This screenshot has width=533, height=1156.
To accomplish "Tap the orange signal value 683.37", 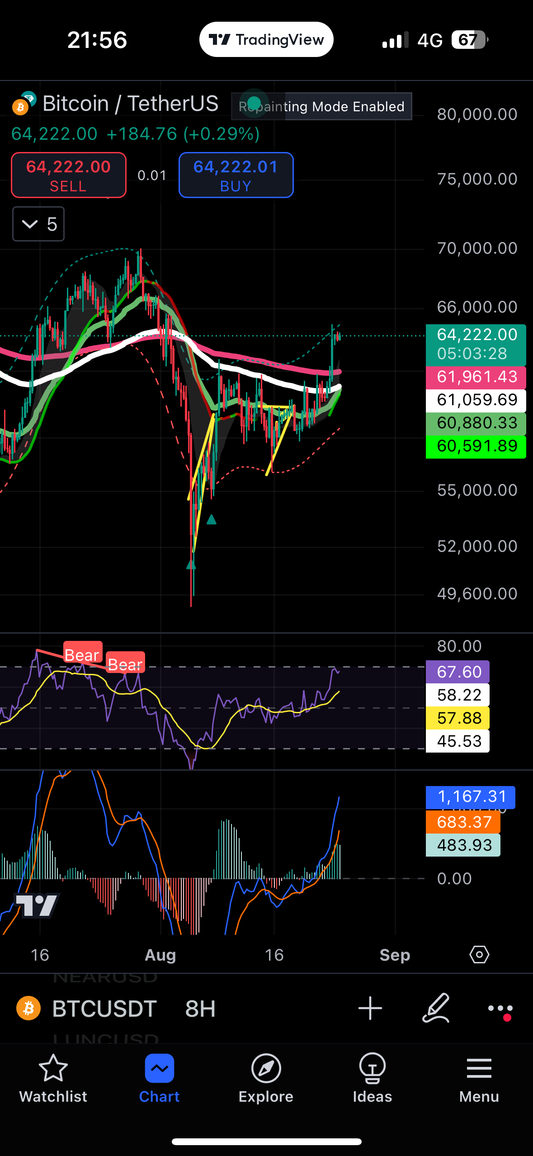I will tap(463, 821).
